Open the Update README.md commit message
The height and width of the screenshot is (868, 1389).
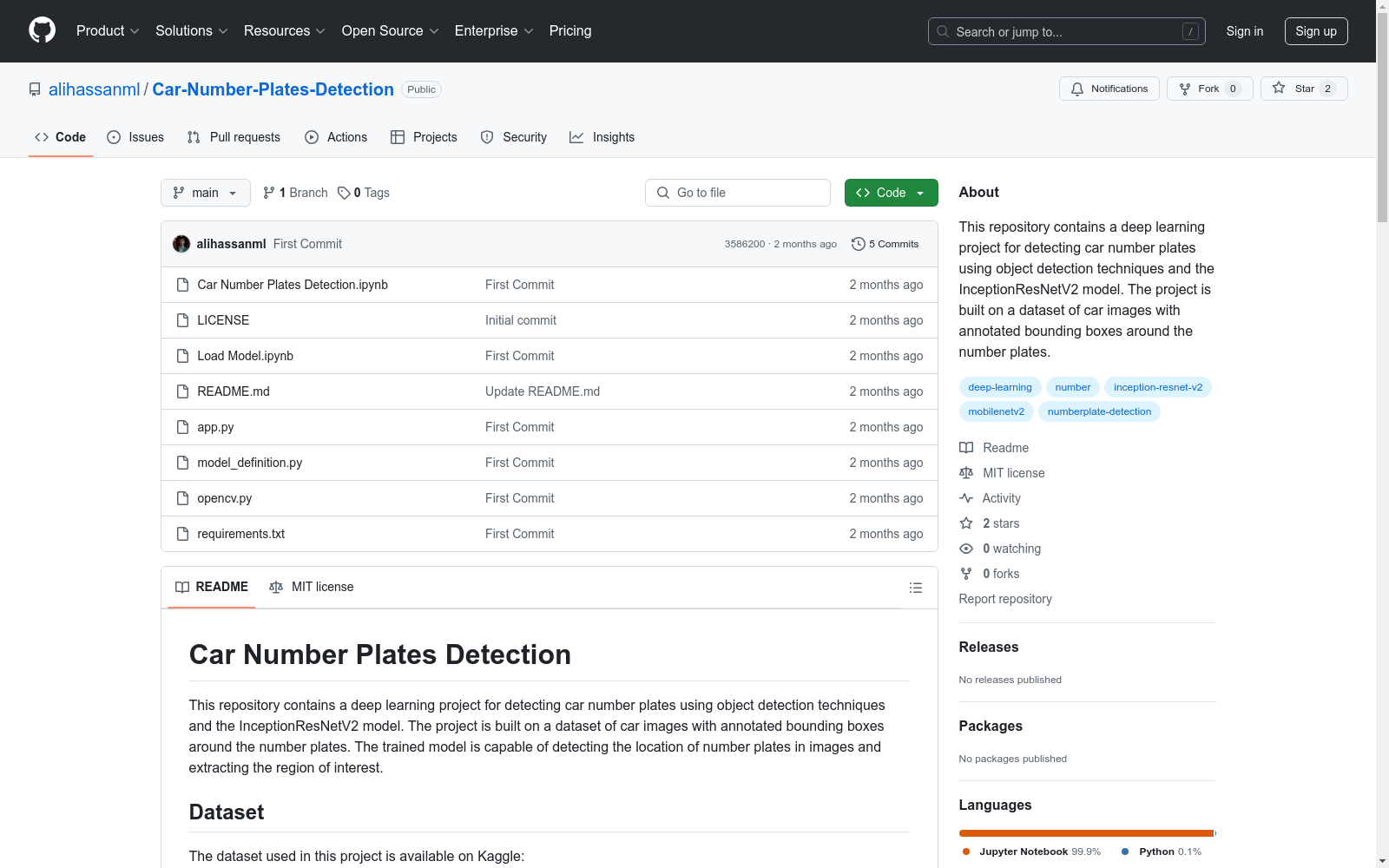543,391
